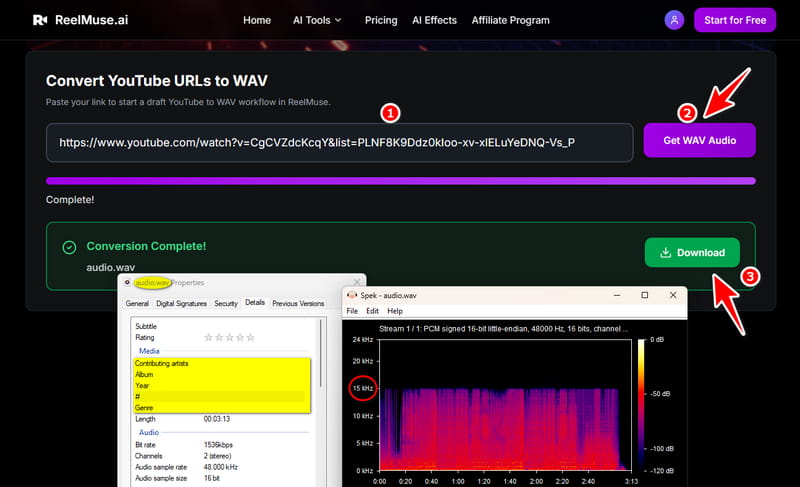
Task: Go to the Home page
Action: coord(257,20)
